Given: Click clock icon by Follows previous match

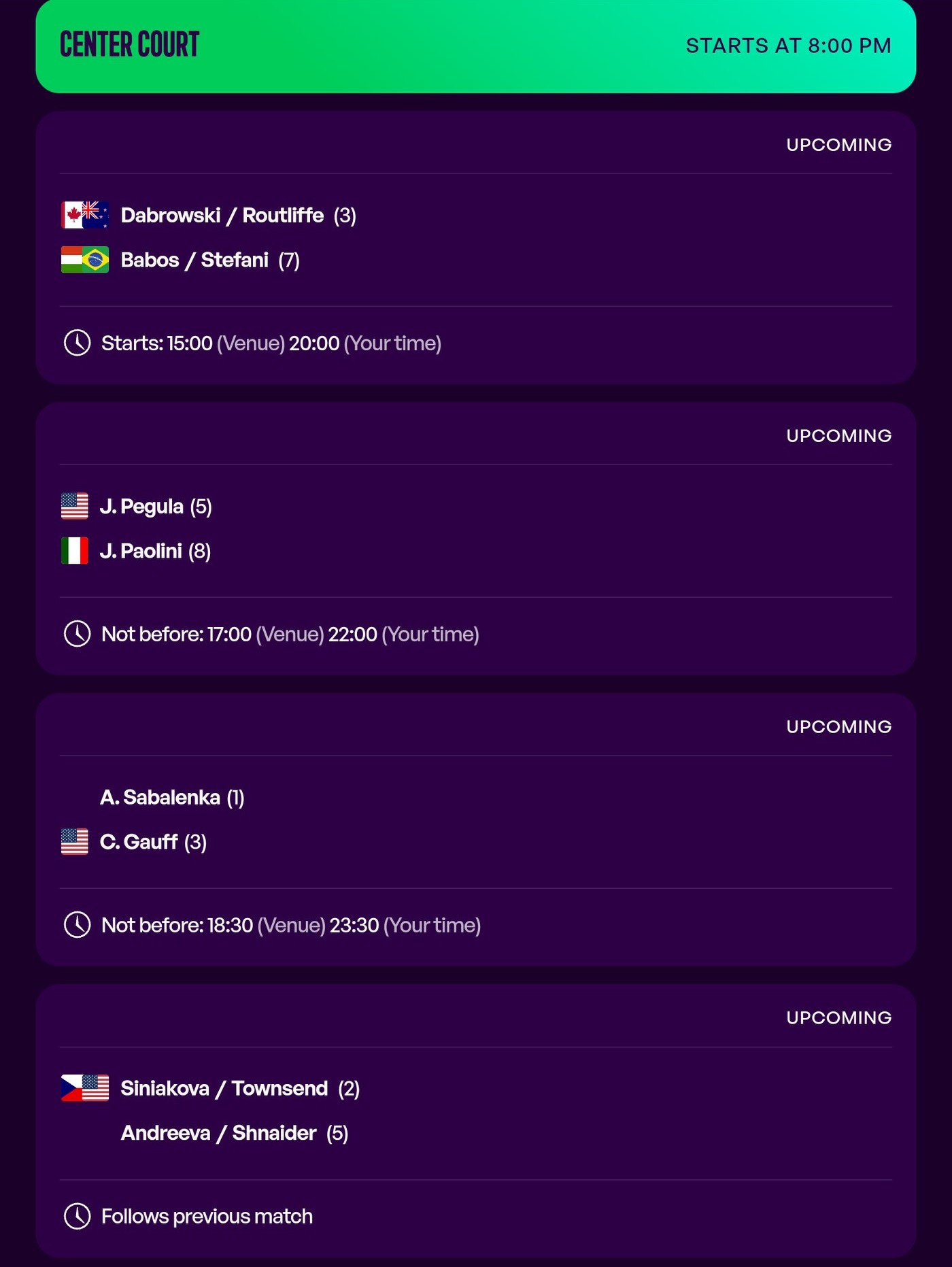Looking at the screenshot, I should pyautogui.click(x=78, y=1216).
